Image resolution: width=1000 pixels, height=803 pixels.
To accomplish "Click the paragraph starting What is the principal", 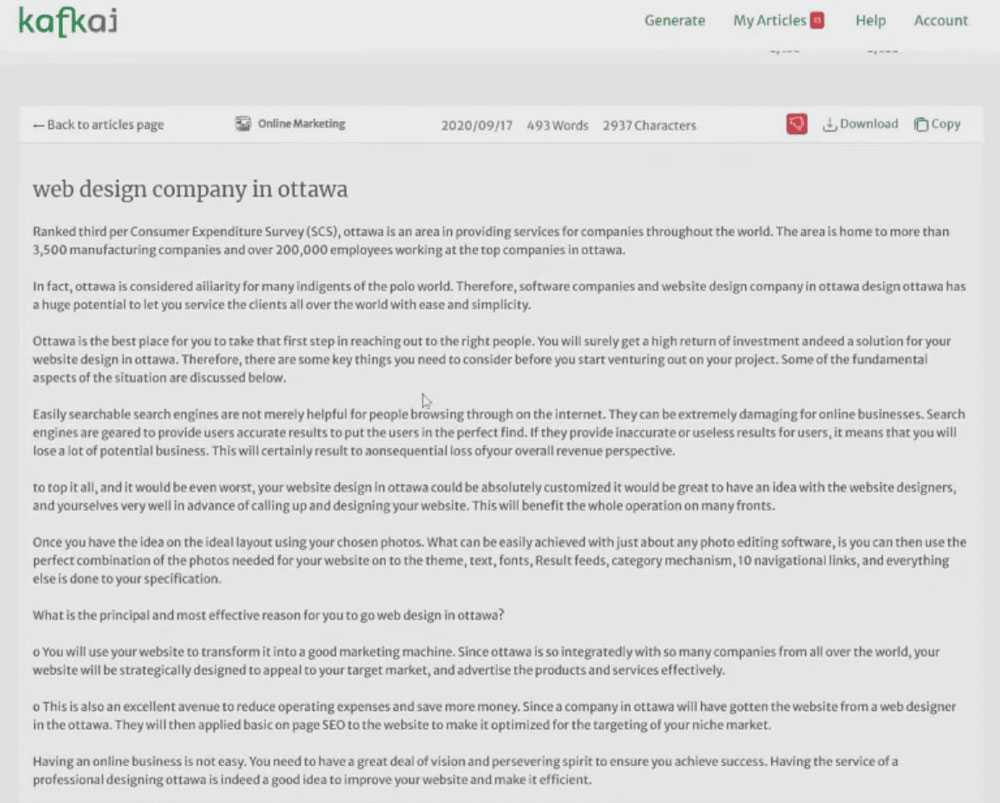I will (268, 615).
